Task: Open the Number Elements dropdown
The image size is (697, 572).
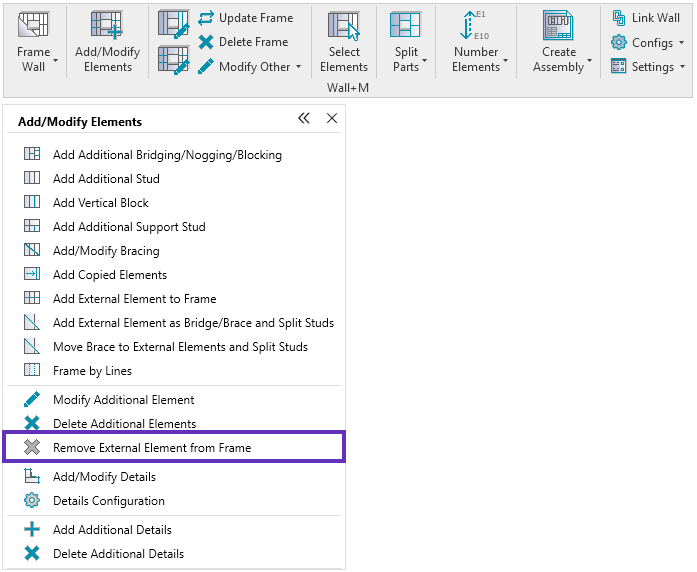Action: point(504,62)
